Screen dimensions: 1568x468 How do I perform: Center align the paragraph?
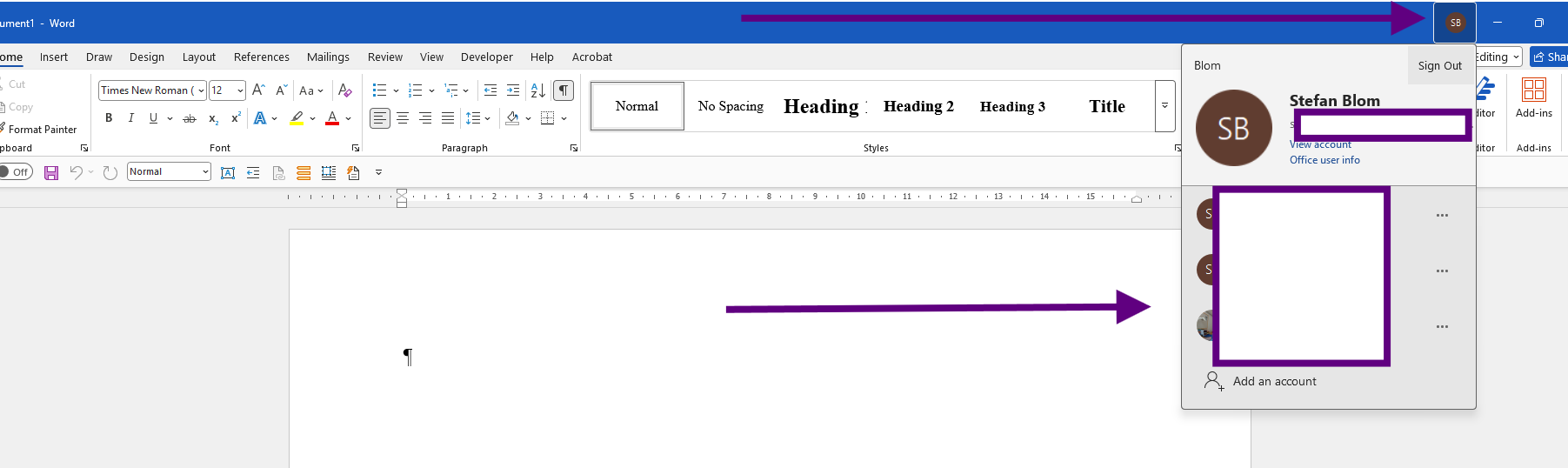403,118
